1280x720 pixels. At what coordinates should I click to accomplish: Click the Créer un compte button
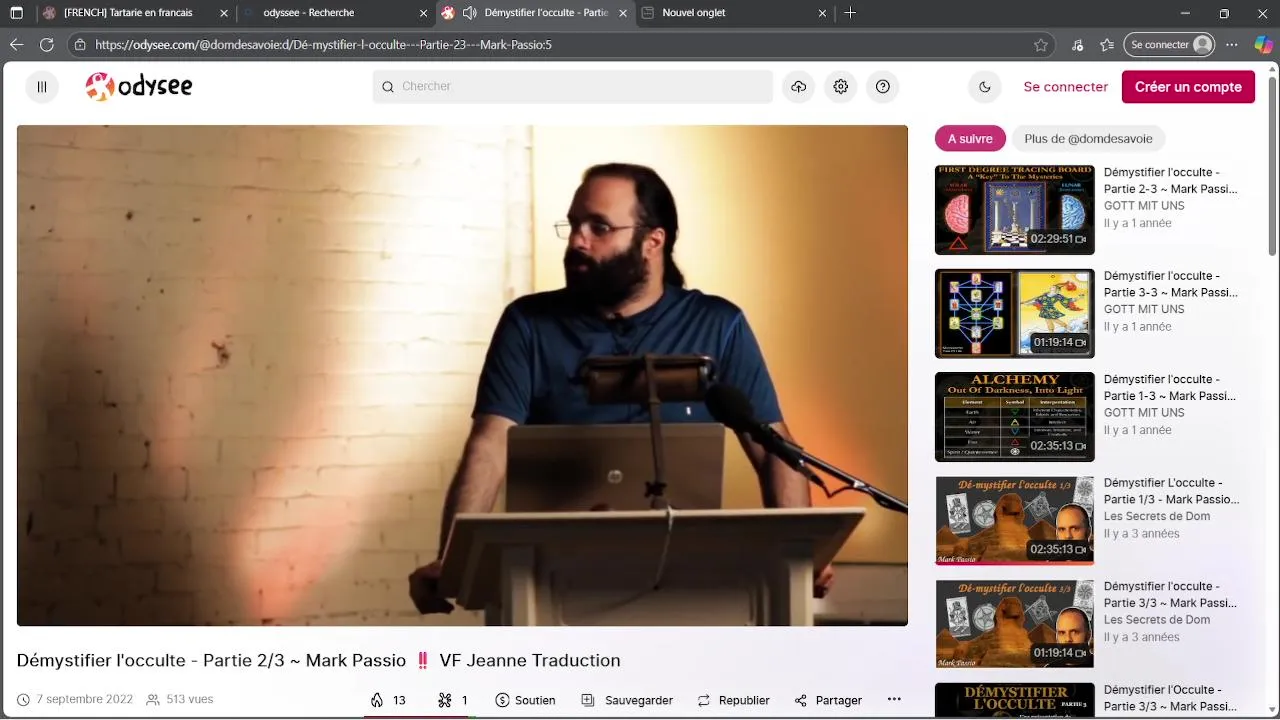point(1188,87)
